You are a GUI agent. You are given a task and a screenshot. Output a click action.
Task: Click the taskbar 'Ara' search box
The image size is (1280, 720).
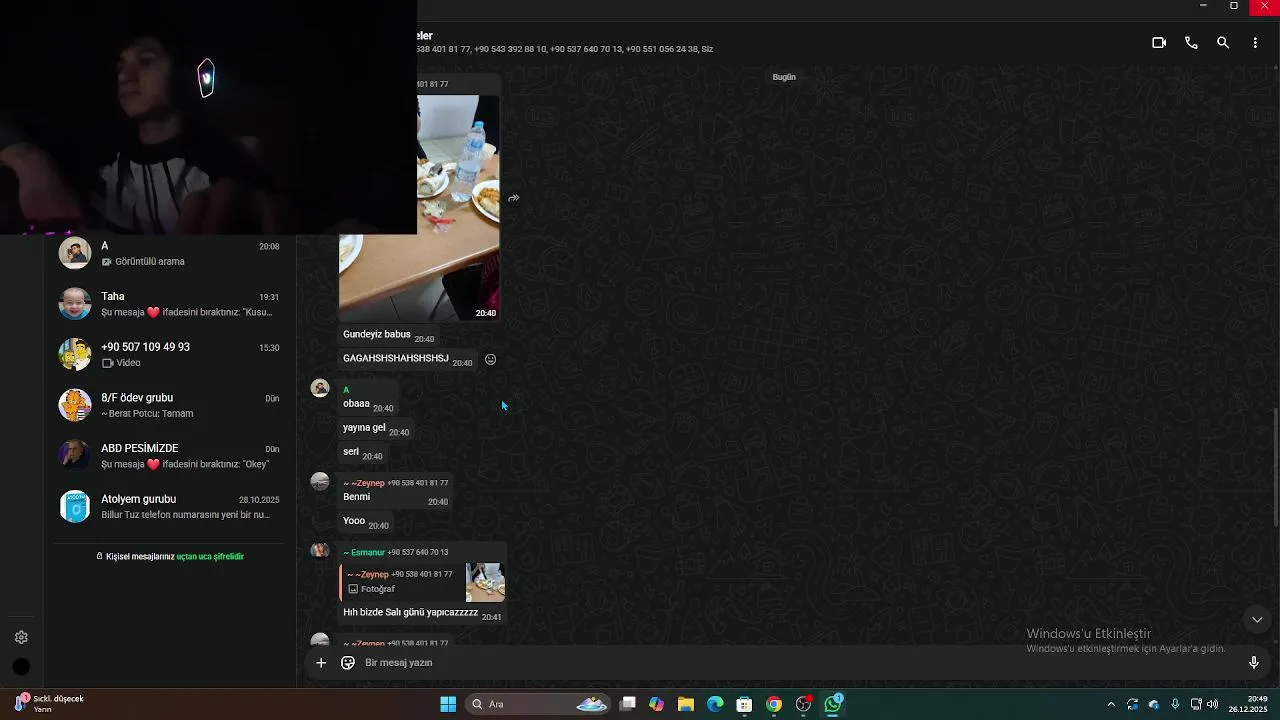coord(540,704)
